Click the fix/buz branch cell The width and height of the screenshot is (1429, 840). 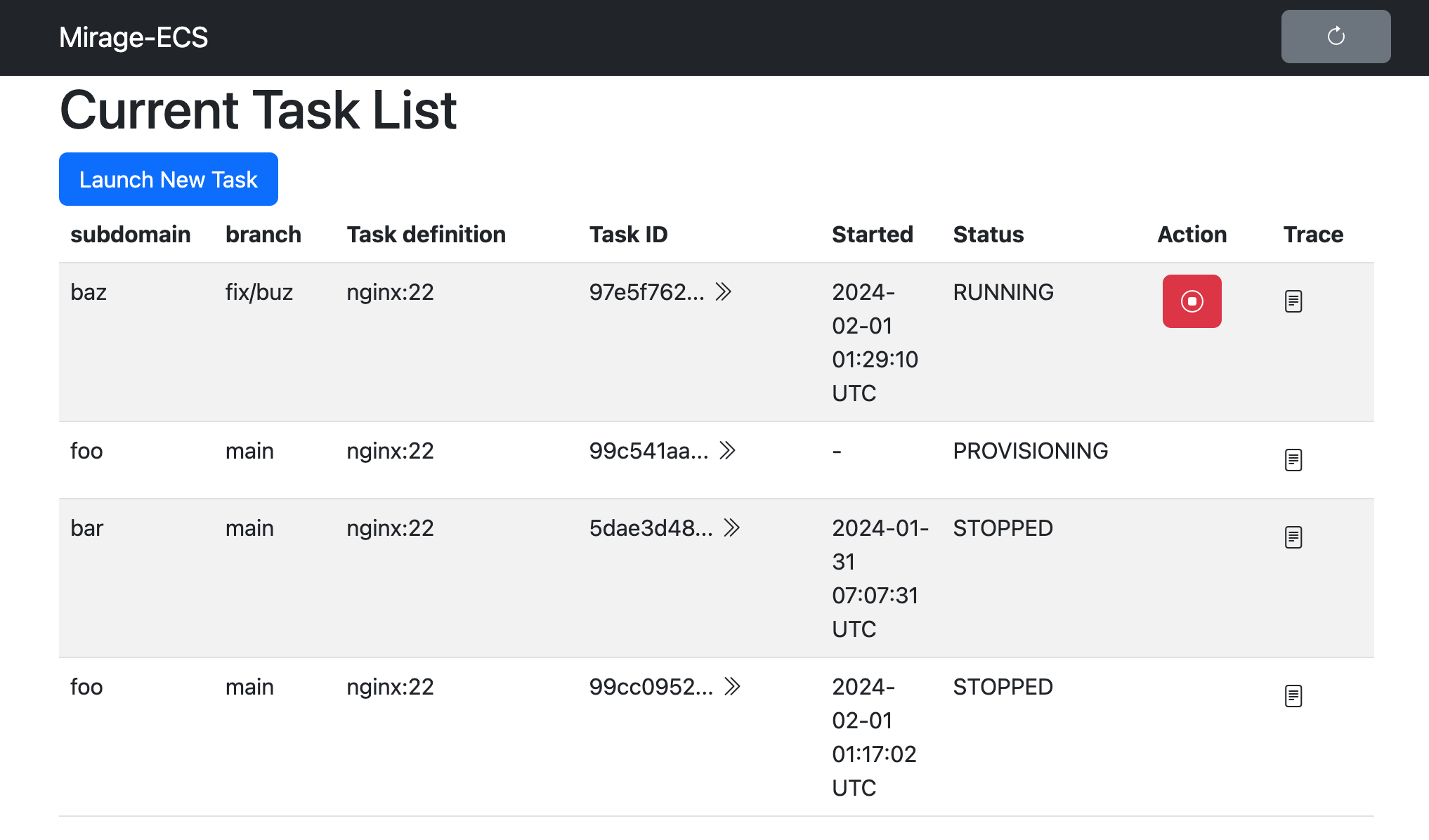259,292
